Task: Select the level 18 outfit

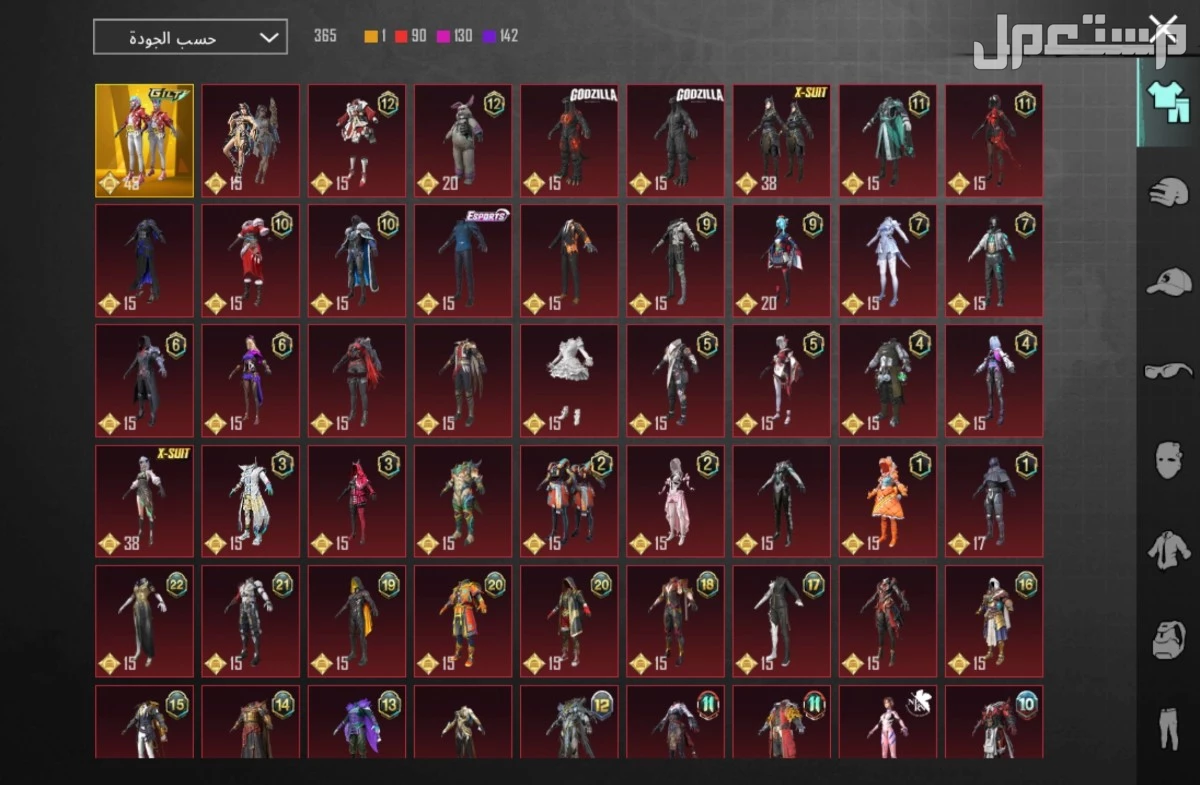Action: click(675, 621)
